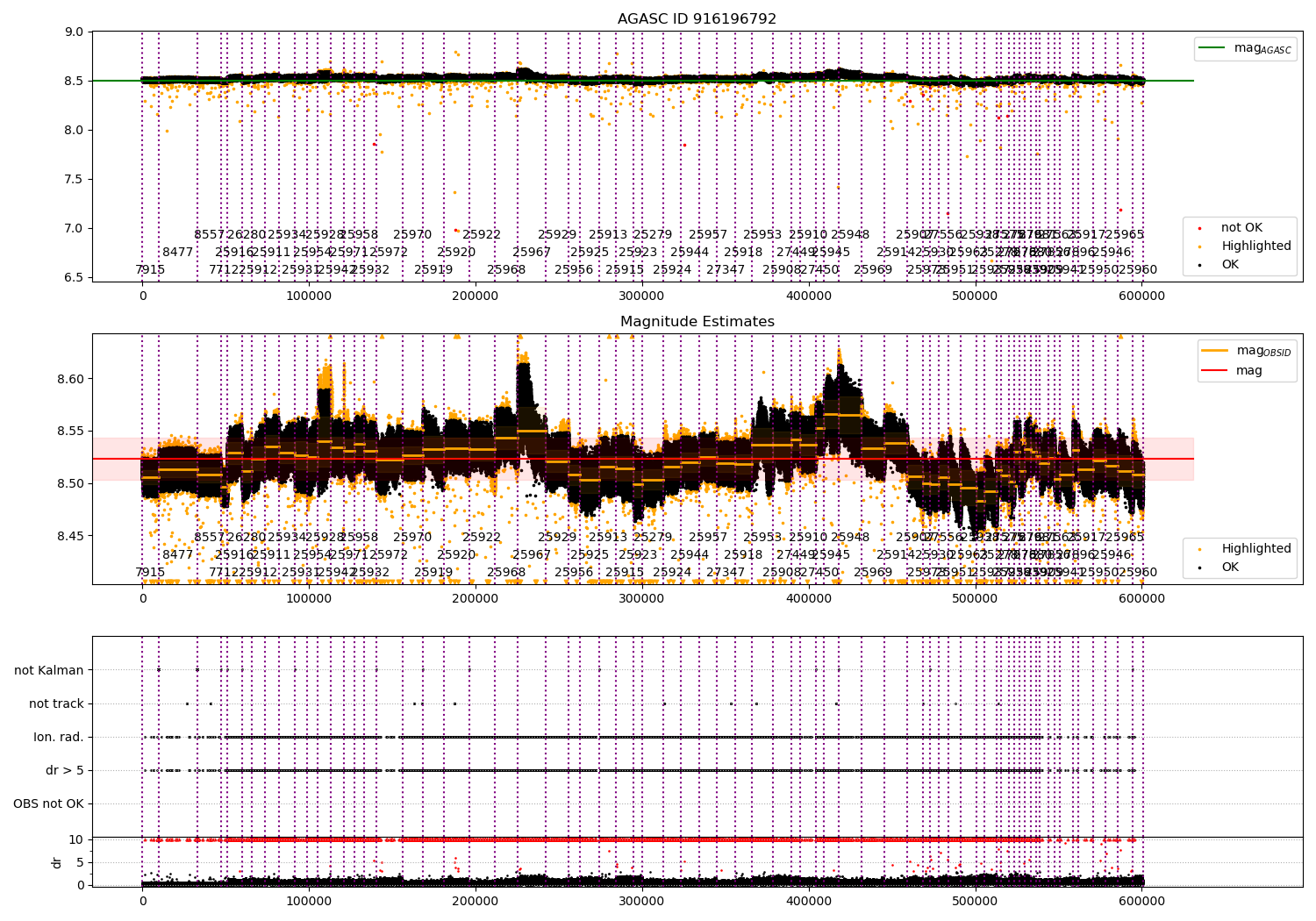Click obsid label "25953" in top plot

click(762, 235)
